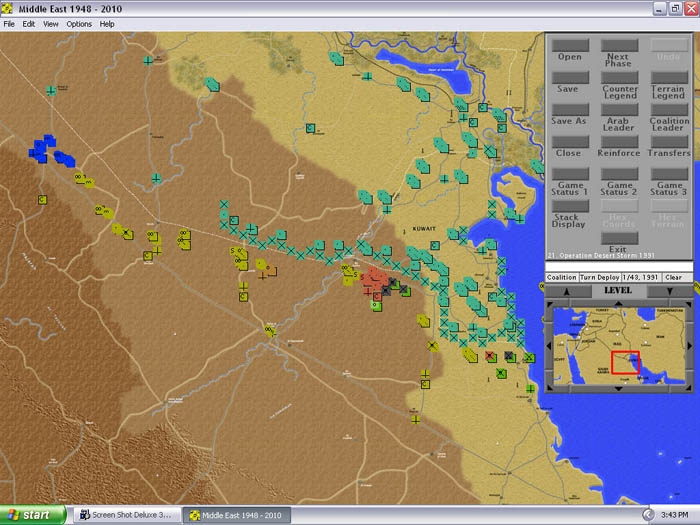Open the Help menu
Screen dimensions: 700x525
point(107,24)
